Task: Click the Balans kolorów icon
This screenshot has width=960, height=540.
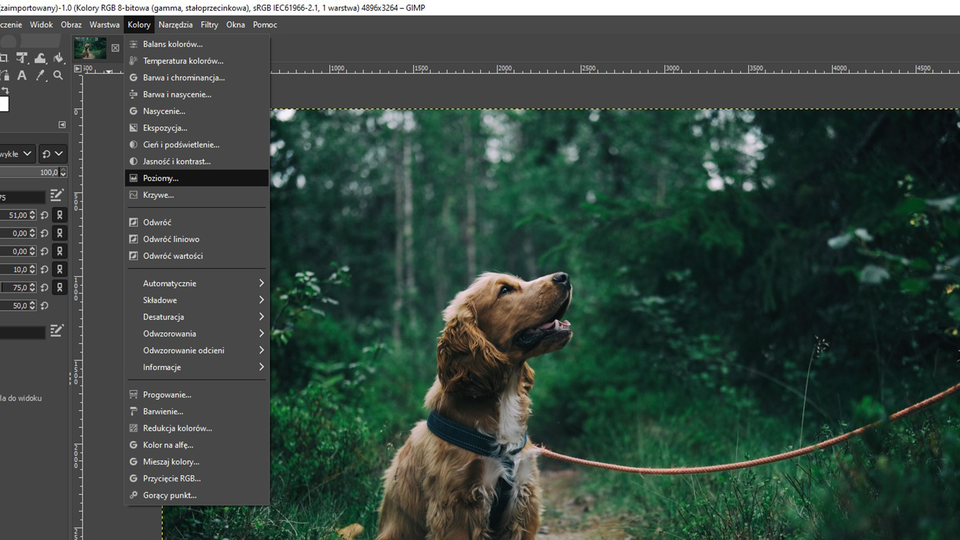Action: click(134, 44)
